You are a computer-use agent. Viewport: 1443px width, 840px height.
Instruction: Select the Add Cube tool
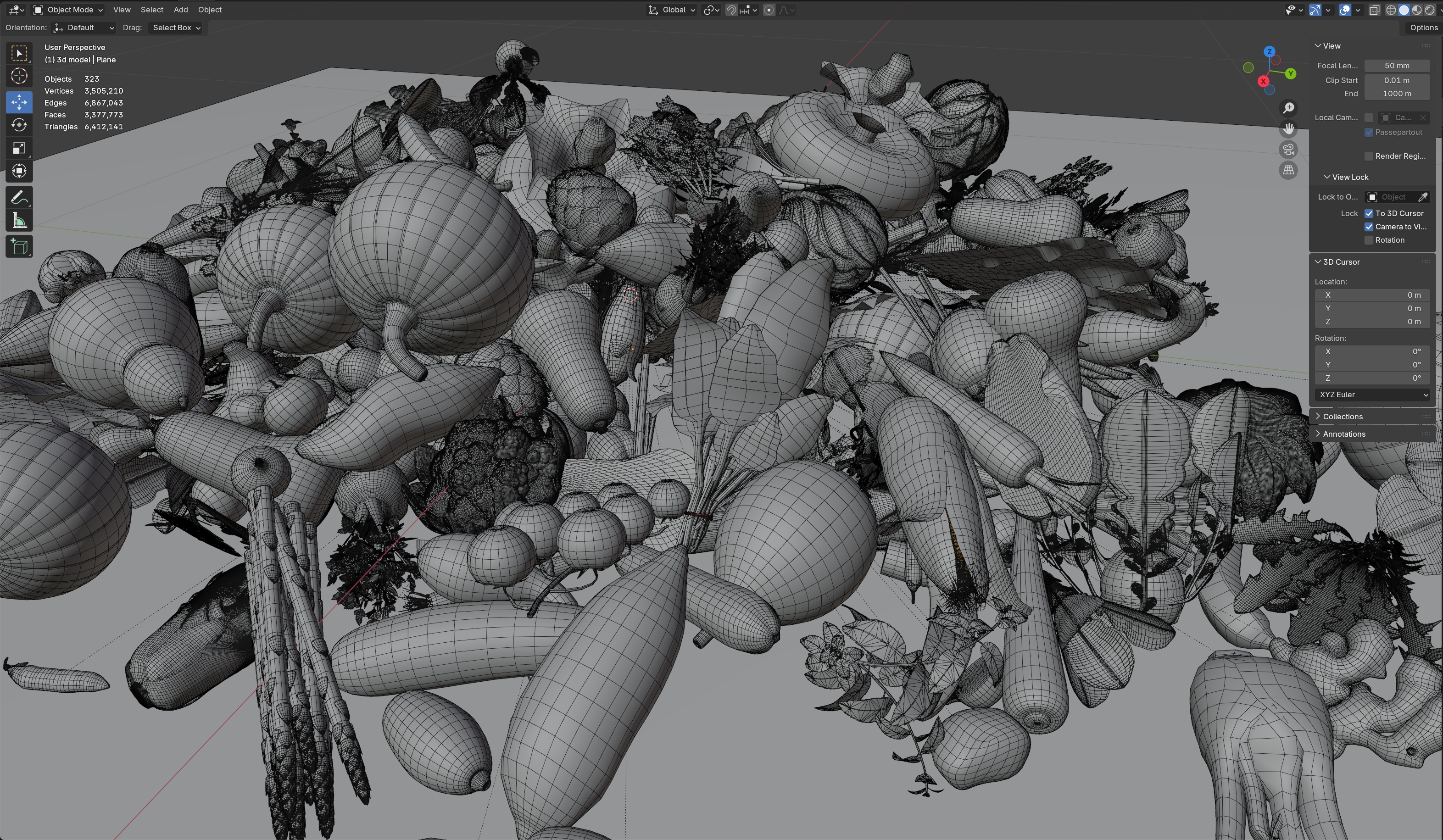pos(19,247)
